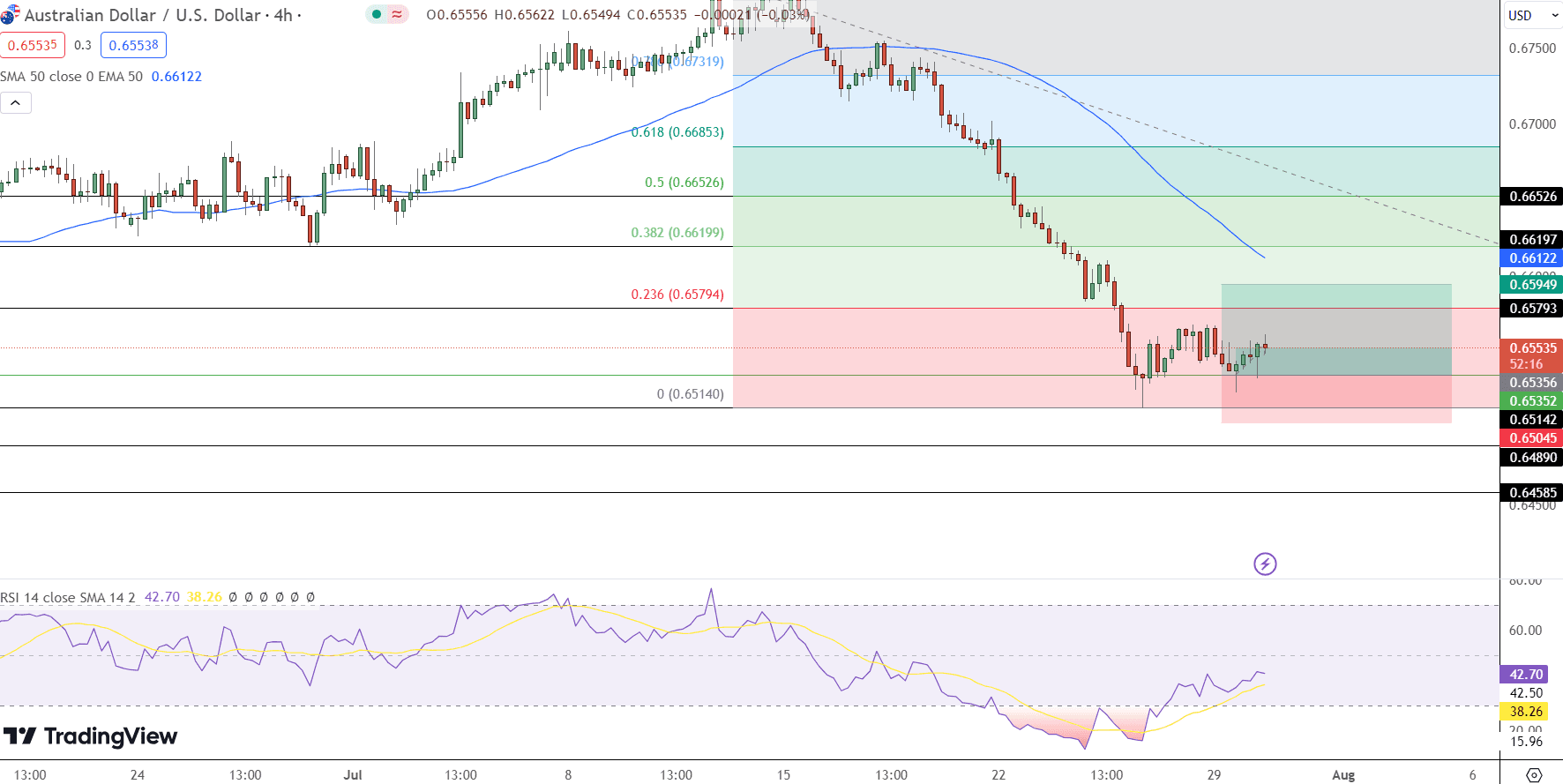The width and height of the screenshot is (1563, 784).
Task: Click the 60.00 RSI axis value
Action: tap(1526, 631)
